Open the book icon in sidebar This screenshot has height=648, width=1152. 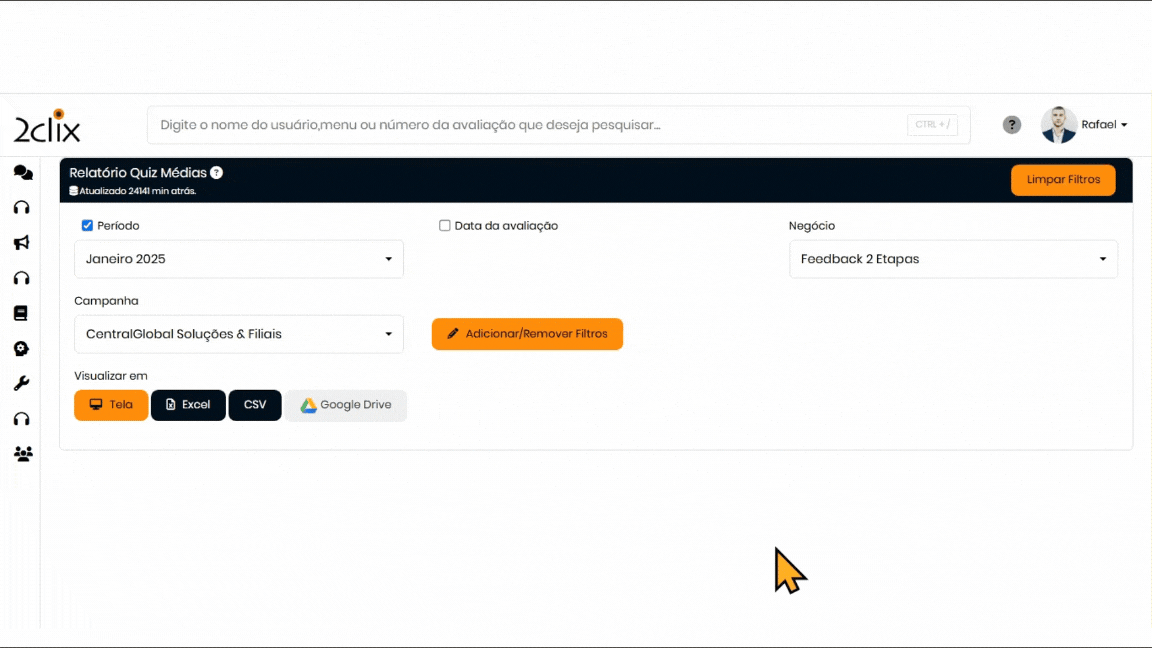point(21,313)
